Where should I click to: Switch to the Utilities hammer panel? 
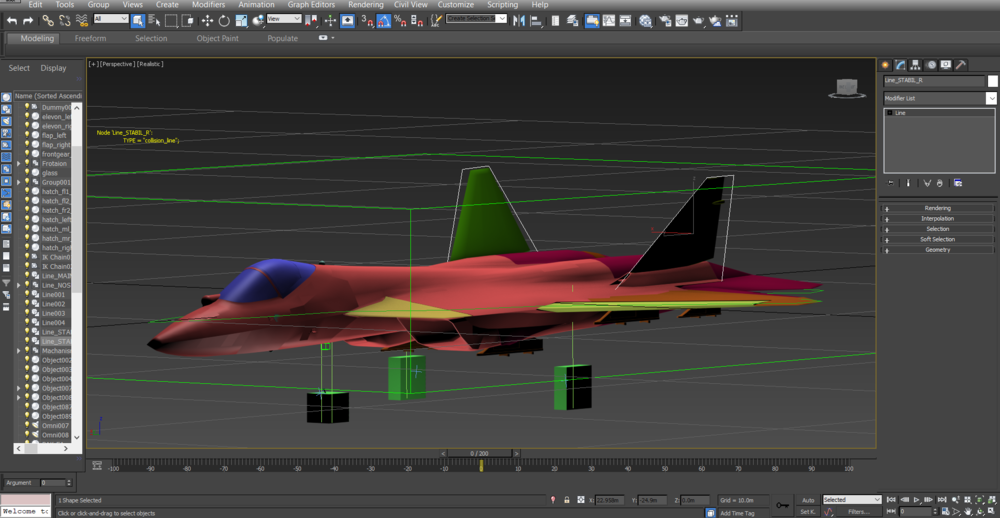(961, 65)
